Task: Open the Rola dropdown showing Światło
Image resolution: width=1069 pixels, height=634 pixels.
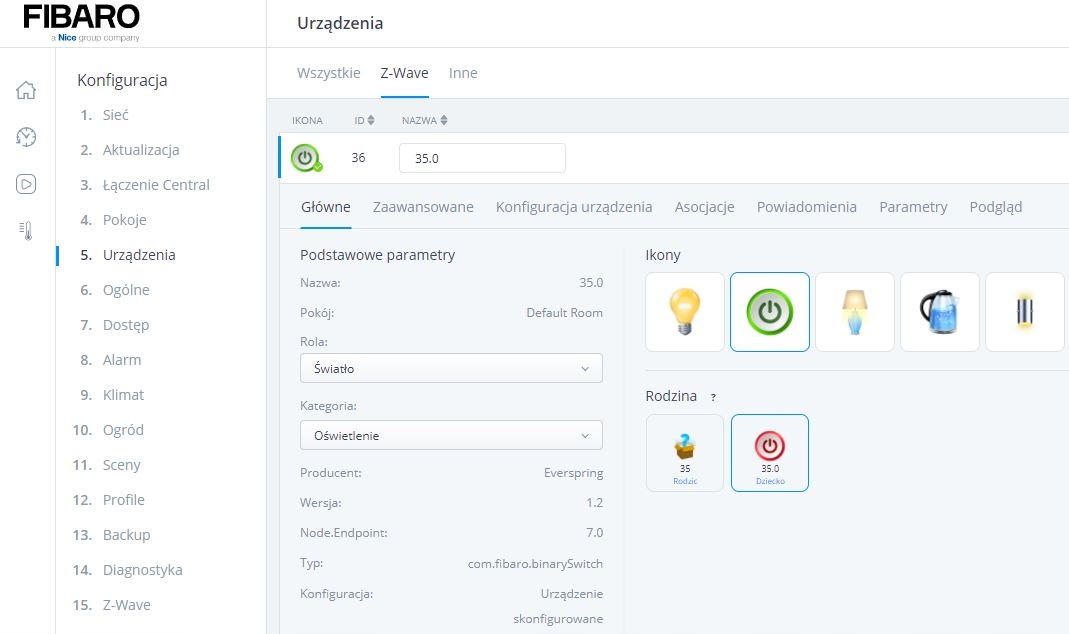Action: tap(451, 368)
